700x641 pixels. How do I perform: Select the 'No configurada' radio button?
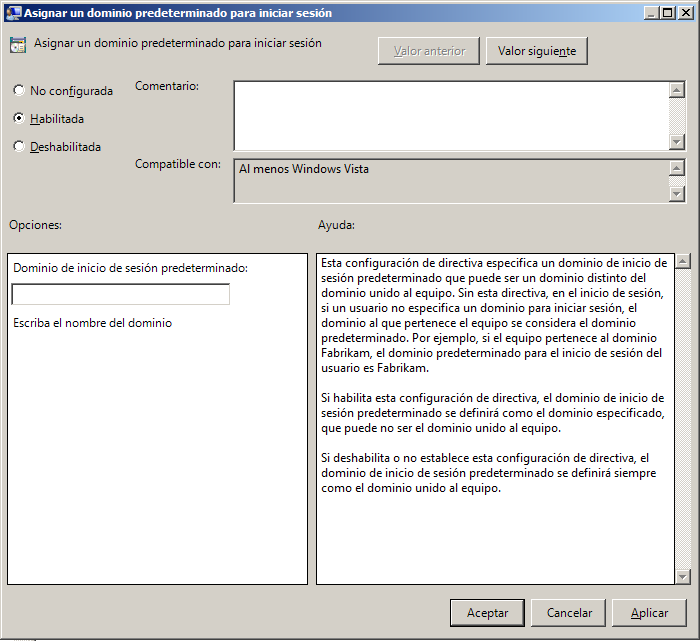[19, 91]
